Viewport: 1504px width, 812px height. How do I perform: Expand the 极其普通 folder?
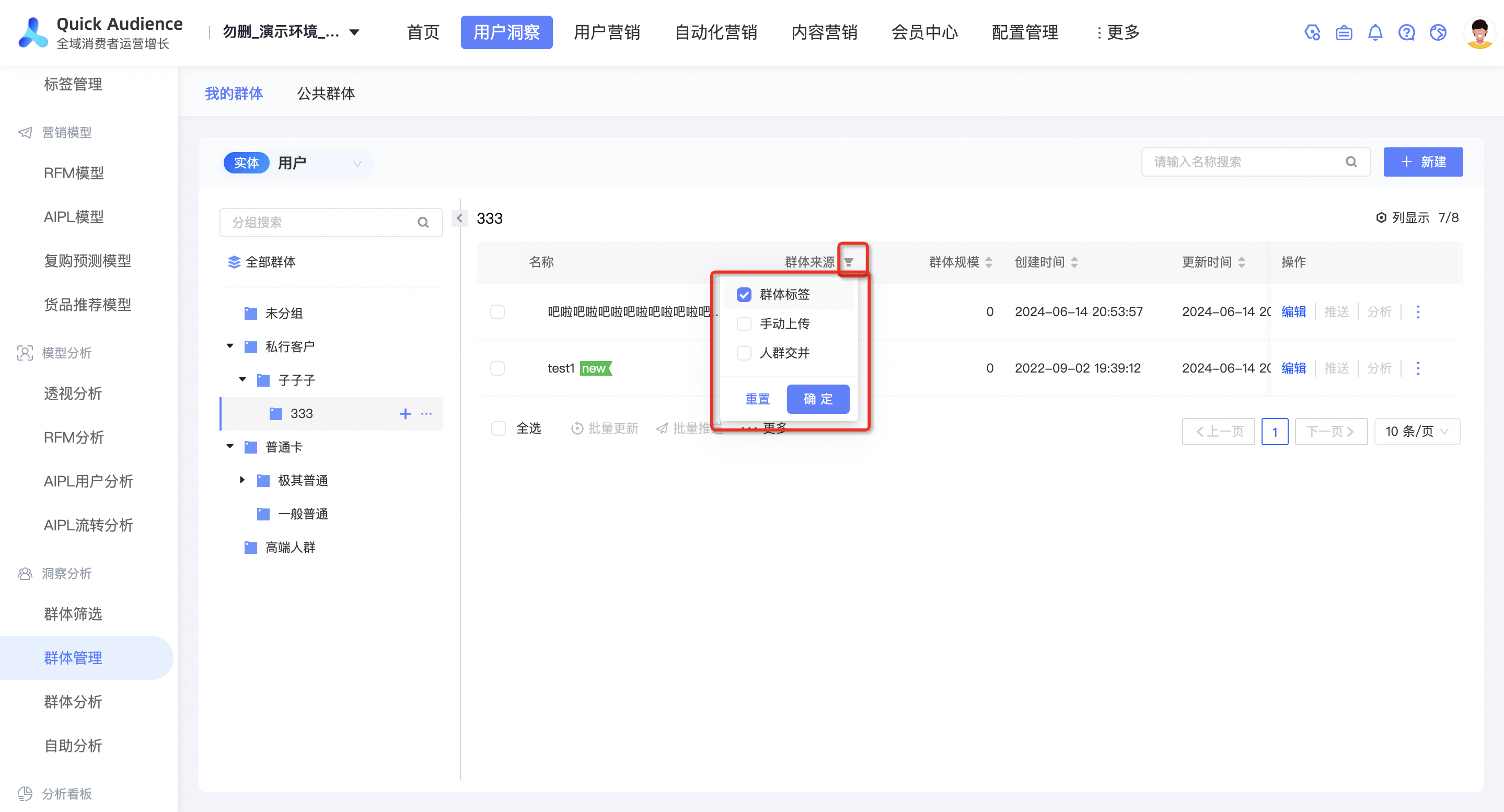pyautogui.click(x=242, y=480)
